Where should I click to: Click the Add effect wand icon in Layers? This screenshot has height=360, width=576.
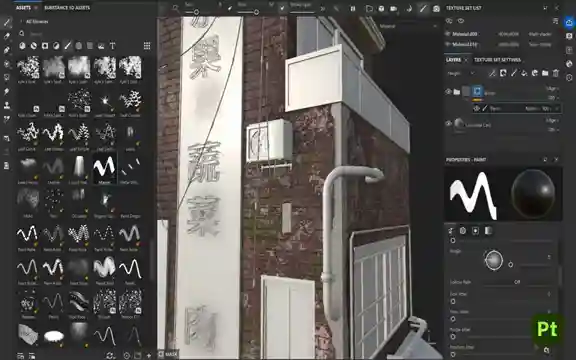tap(492, 73)
